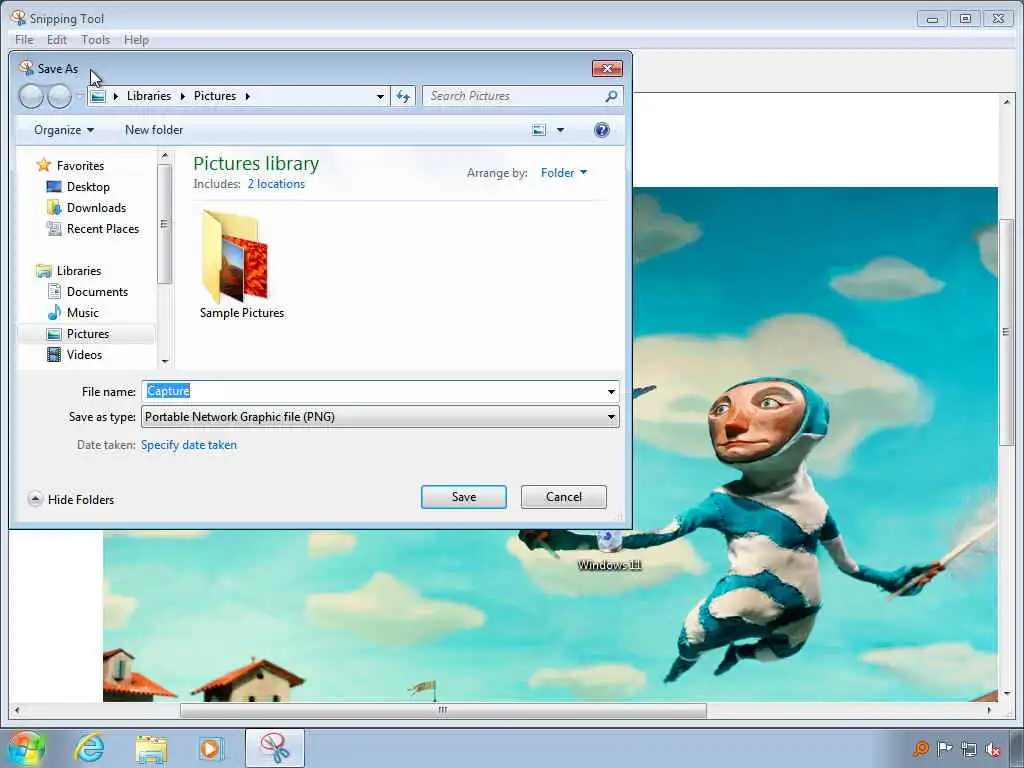Click the Change your view icon
Viewport: 1024px width, 768px height.
539,130
